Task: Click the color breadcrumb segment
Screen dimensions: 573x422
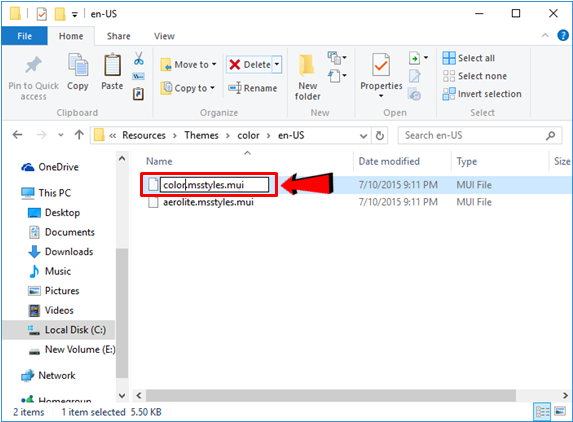Action: [x=248, y=136]
